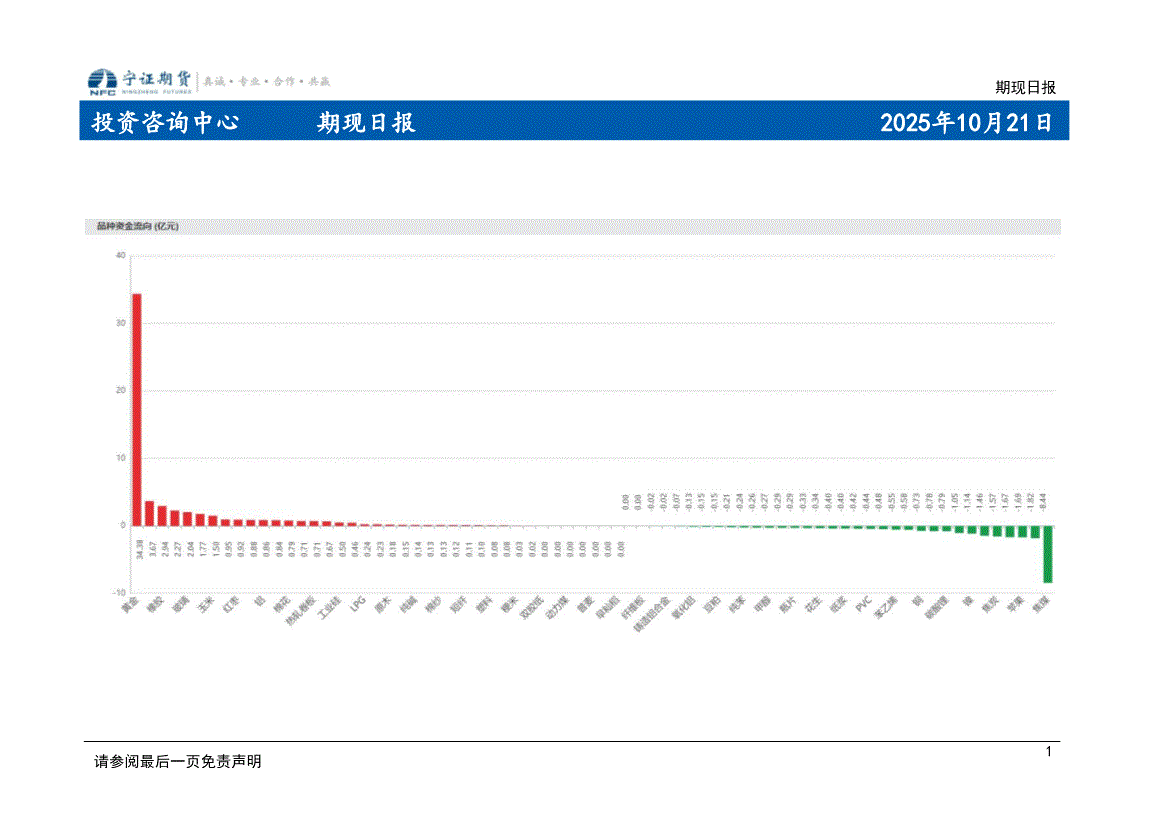Click the y-axis value 40

tap(119, 255)
